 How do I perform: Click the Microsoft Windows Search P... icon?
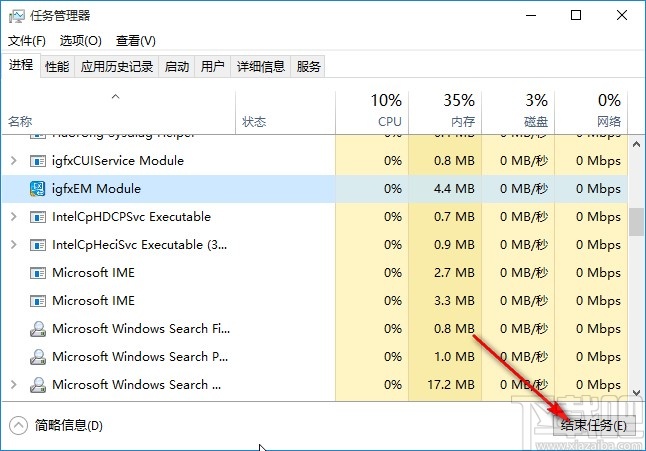(x=37, y=357)
